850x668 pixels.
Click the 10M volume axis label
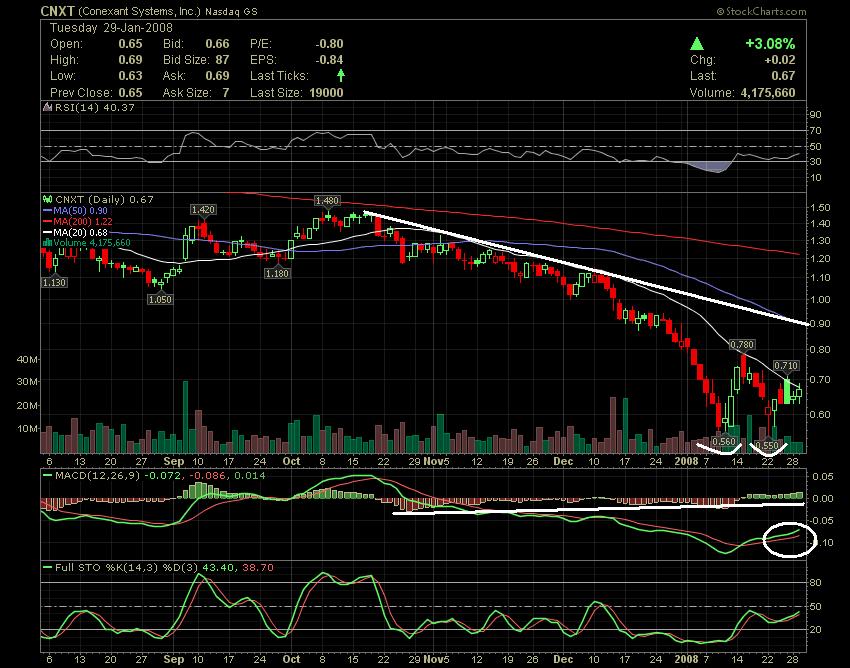coord(28,428)
